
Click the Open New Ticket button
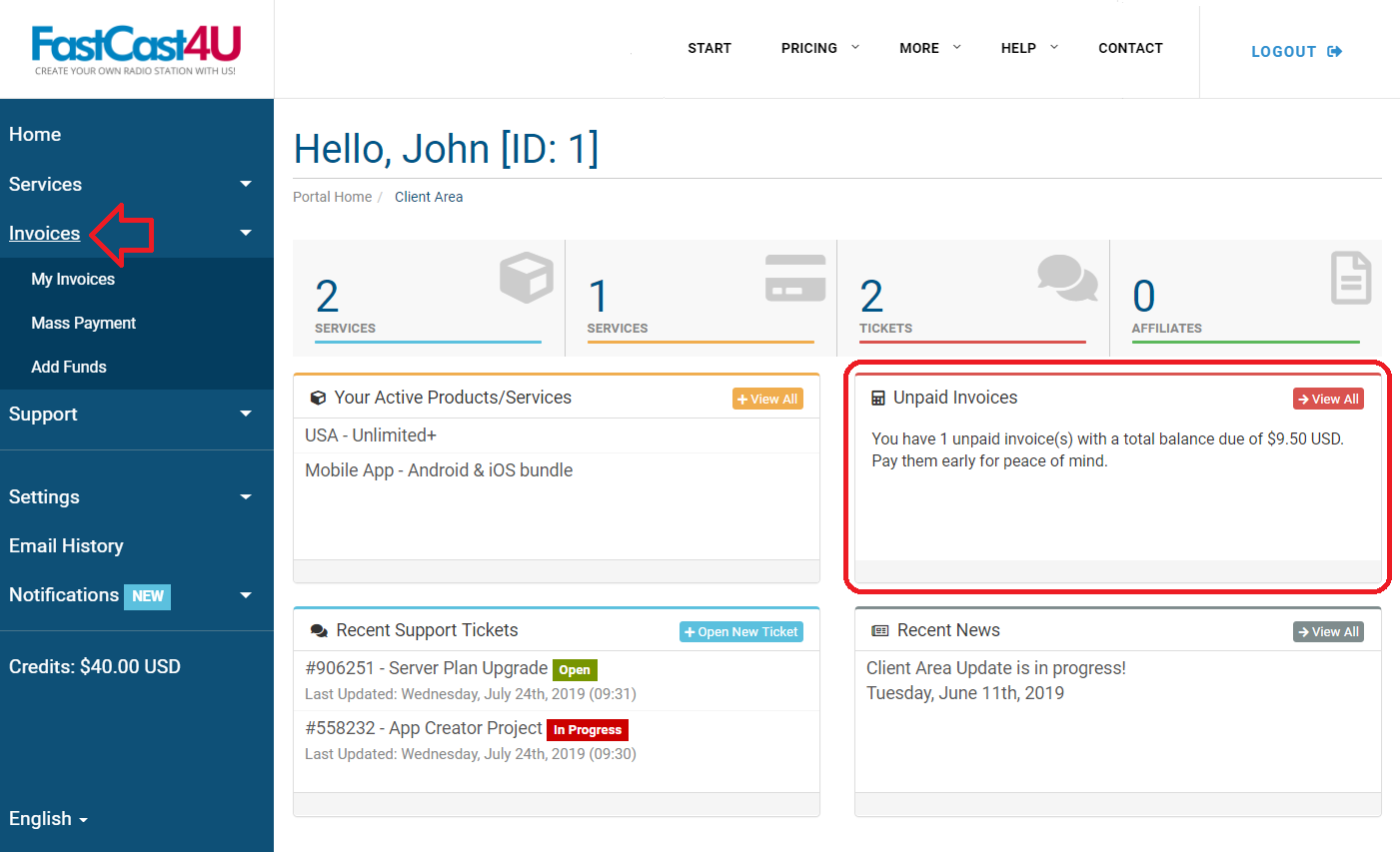(x=741, y=631)
